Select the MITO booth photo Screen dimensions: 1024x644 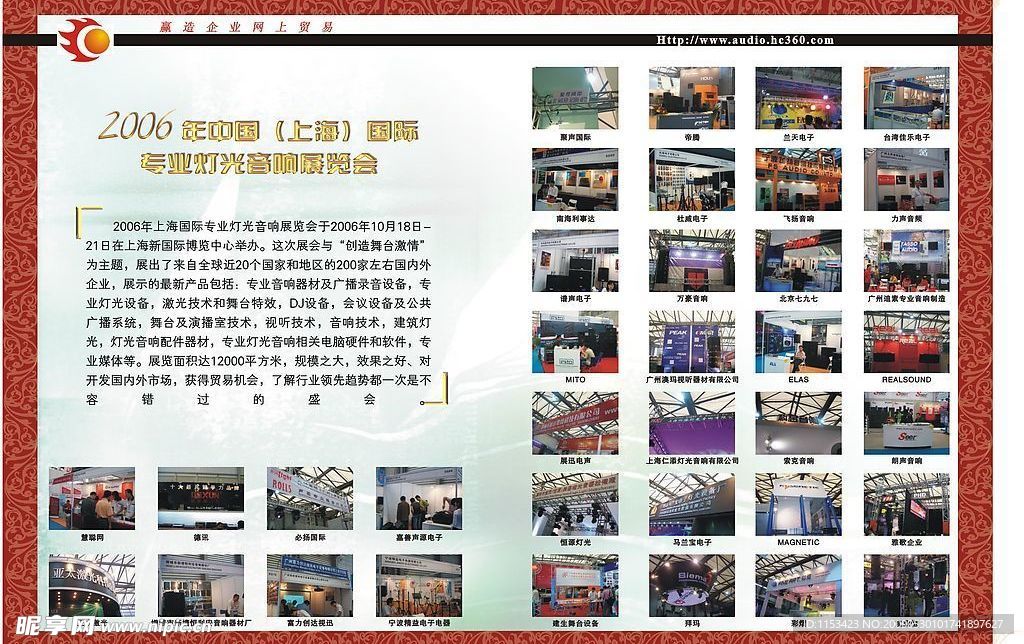tap(575, 342)
